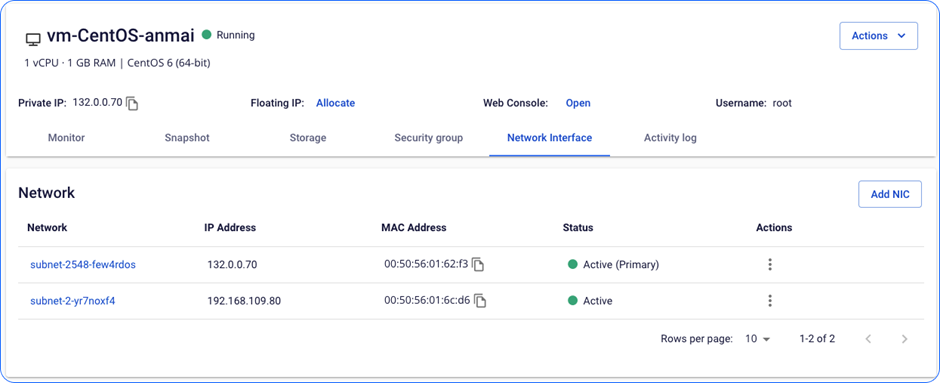
Task: Copy MAC address 00:50:56:01:6c:d6
Action: [x=480, y=301]
